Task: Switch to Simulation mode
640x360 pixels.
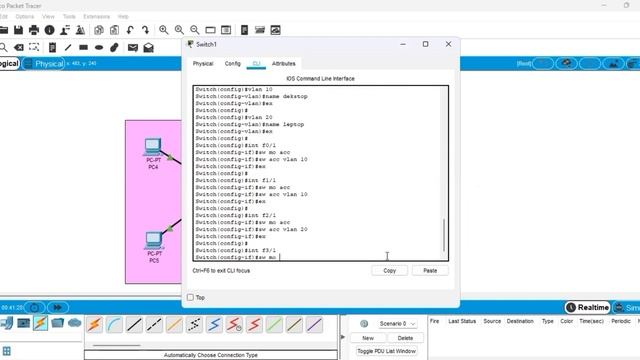Action: tap(627, 307)
